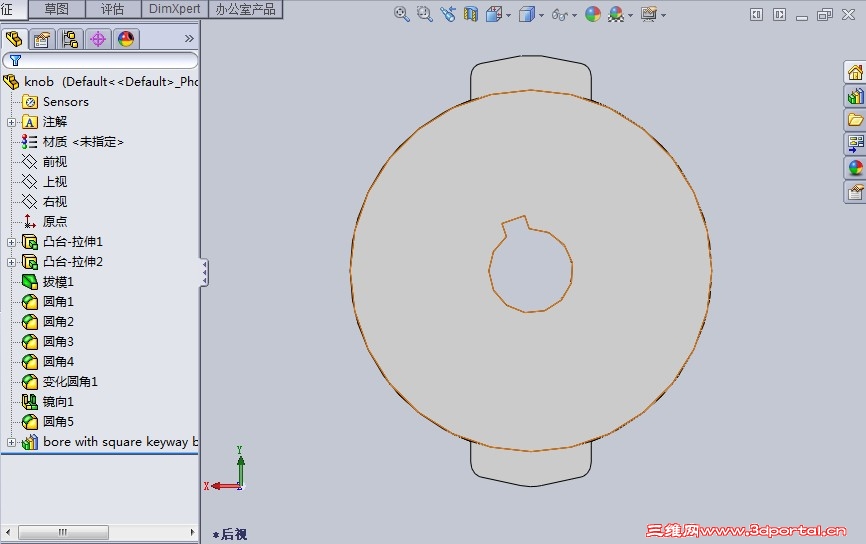Select the 原点 origin item
Image resolution: width=866 pixels, height=544 pixels.
[x=44, y=221]
